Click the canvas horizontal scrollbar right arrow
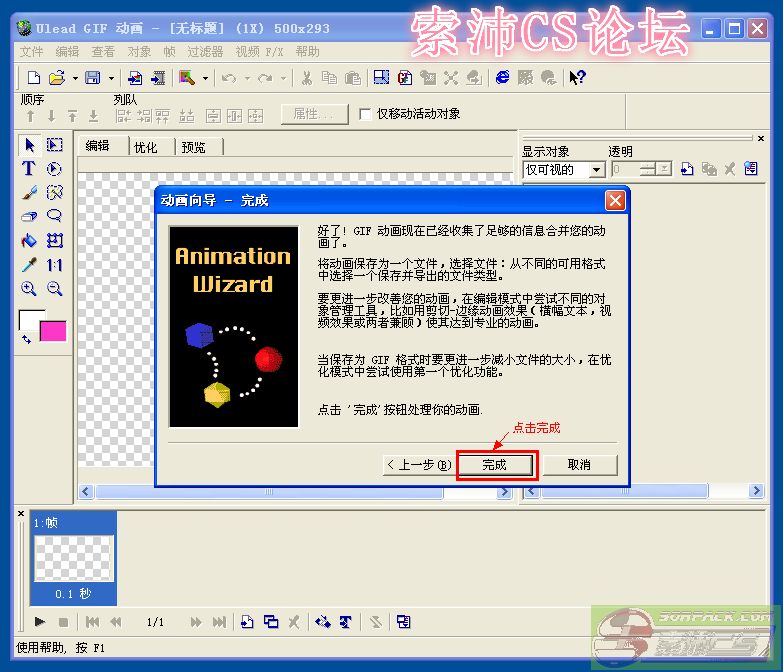The height and width of the screenshot is (672, 783). point(504,492)
